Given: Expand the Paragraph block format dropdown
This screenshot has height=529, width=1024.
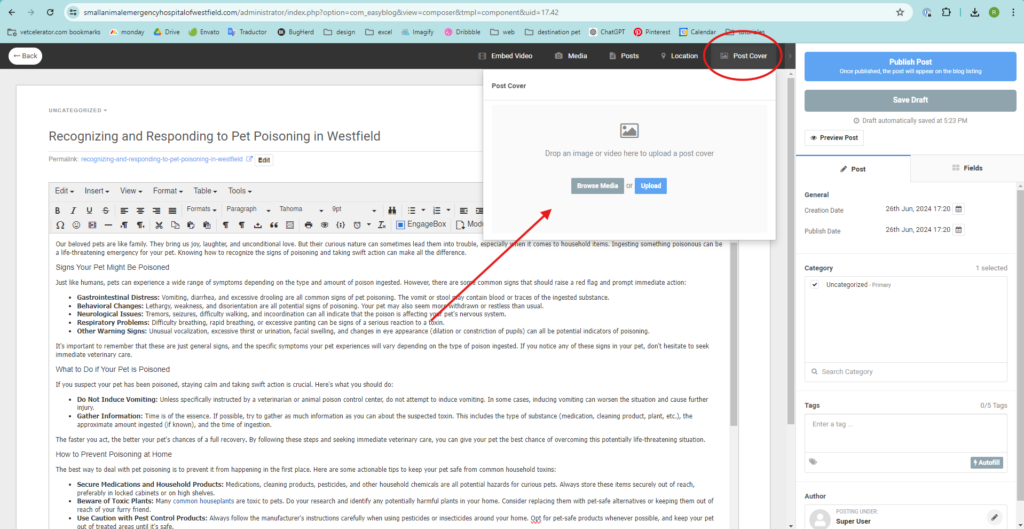Looking at the screenshot, I should pos(246,210).
